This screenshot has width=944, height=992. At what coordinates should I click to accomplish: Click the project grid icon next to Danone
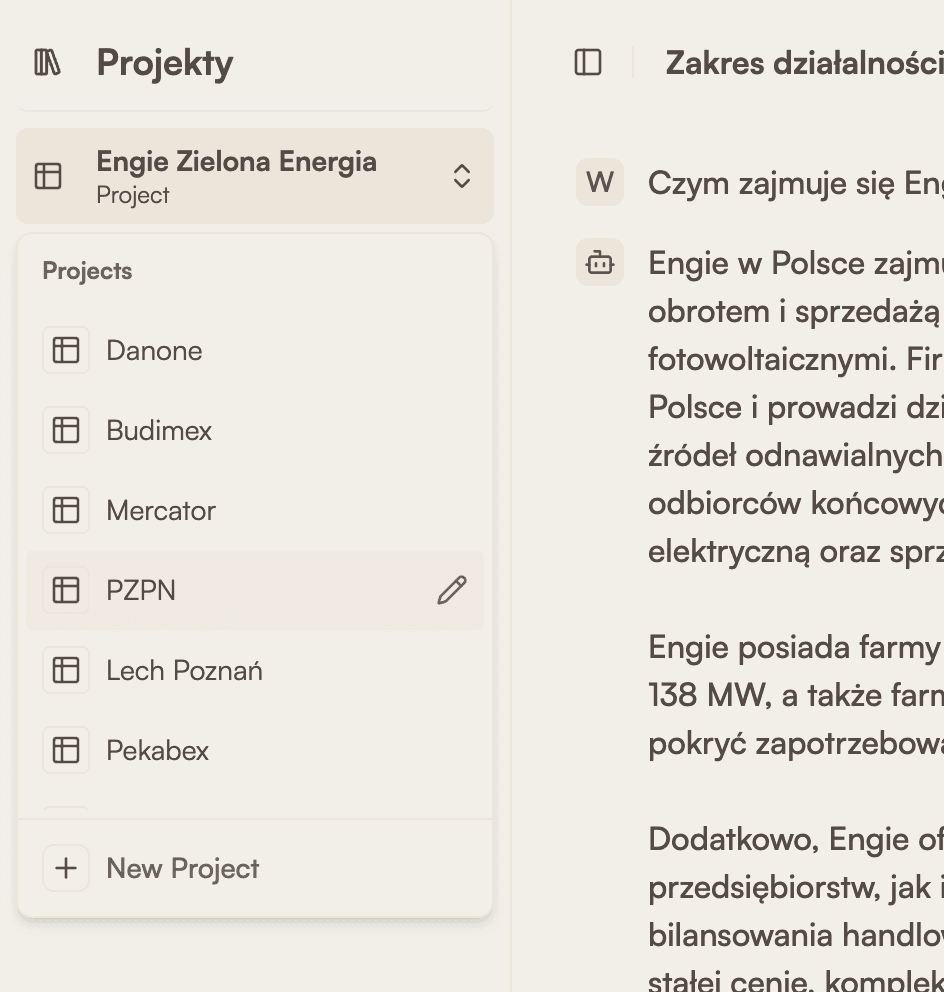pos(66,350)
